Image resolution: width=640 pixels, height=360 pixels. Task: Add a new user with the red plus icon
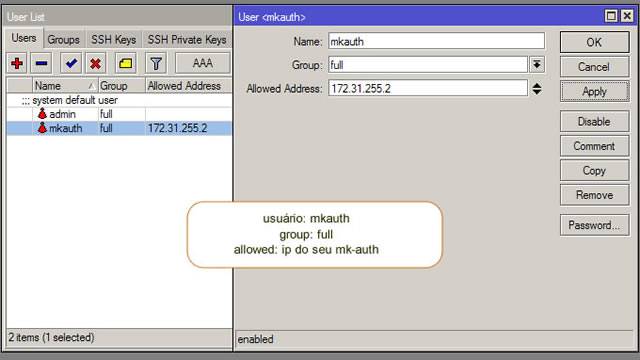[17, 63]
